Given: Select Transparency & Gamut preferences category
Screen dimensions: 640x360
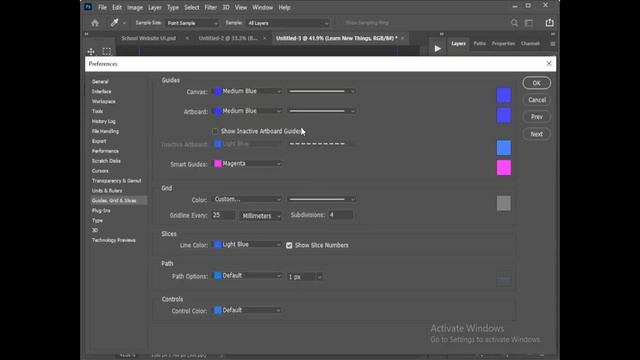Looking at the screenshot, I should [117, 181].
